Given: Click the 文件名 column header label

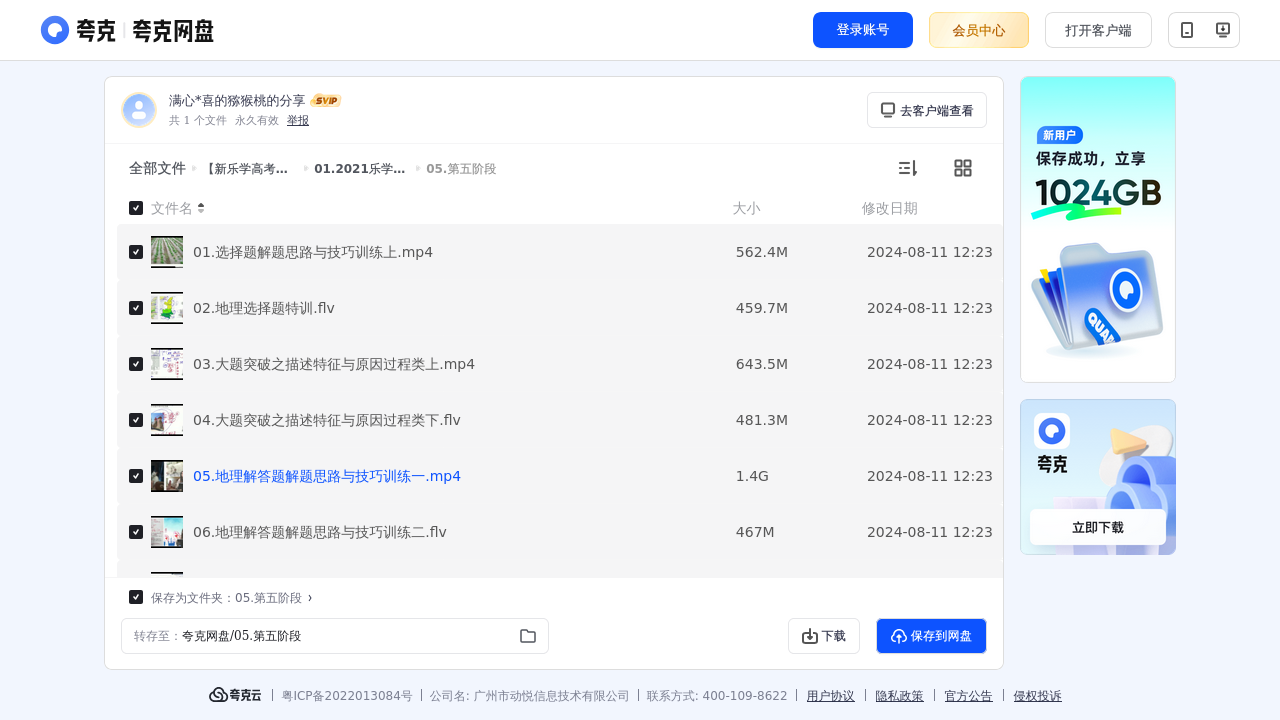Looking at the screenshot, I should tap(172, 208).
